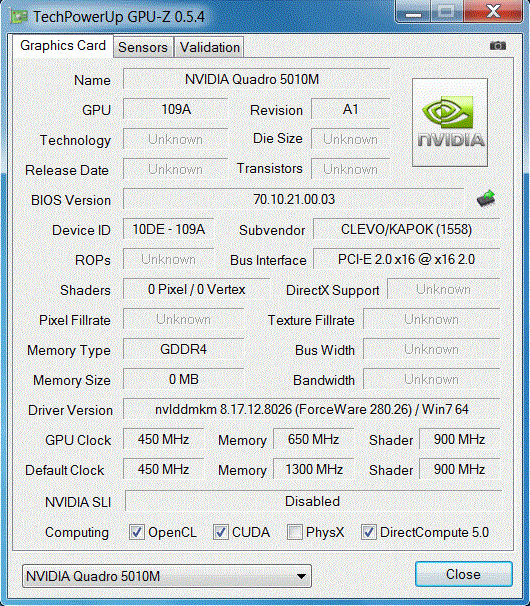Screen dimensions: 530x606
Task: Click the Die Size Unknown field
Action: pos(350,139)
